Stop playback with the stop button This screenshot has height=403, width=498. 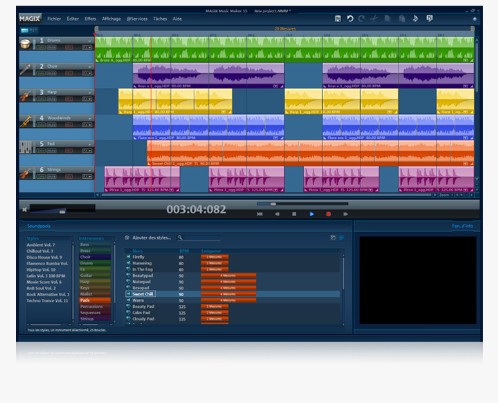click(294, 214)
